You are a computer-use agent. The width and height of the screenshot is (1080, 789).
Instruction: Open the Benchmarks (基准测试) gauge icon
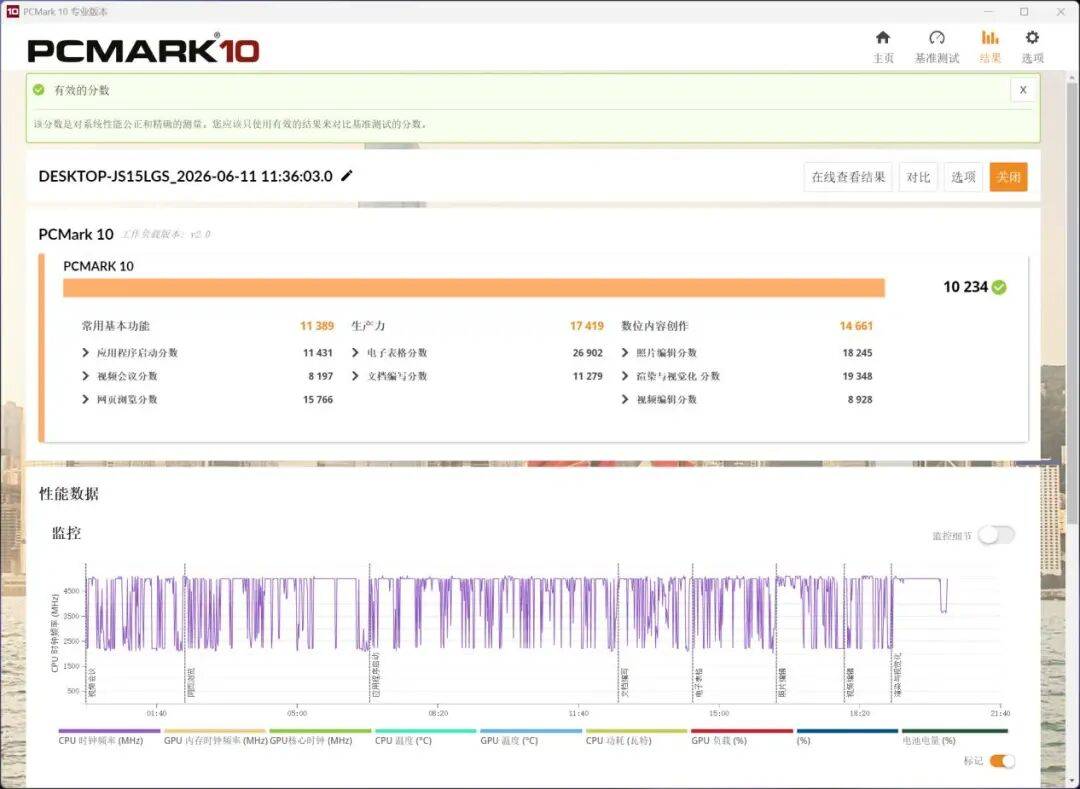click(937, 38)
